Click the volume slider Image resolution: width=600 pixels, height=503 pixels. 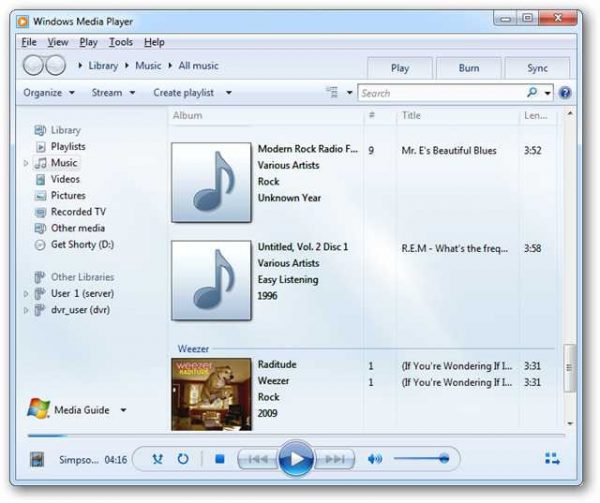(x=421, y=459)
